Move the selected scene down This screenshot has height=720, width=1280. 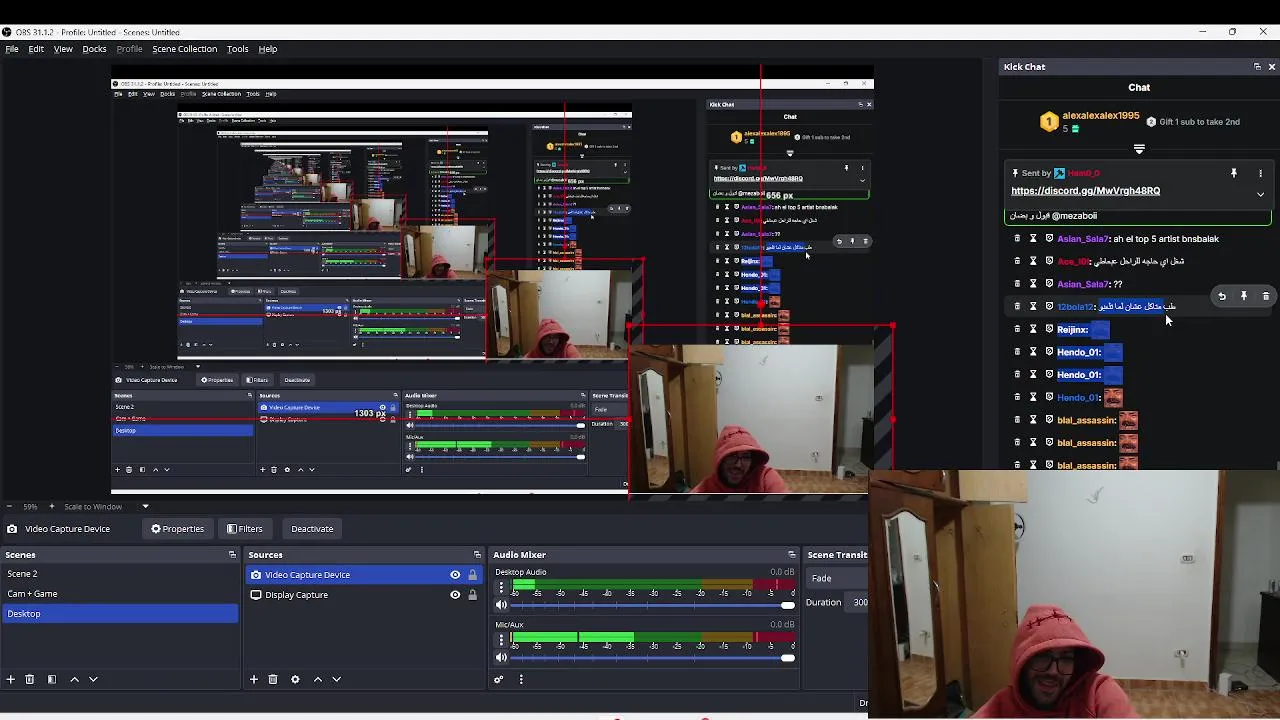point(93,679)
